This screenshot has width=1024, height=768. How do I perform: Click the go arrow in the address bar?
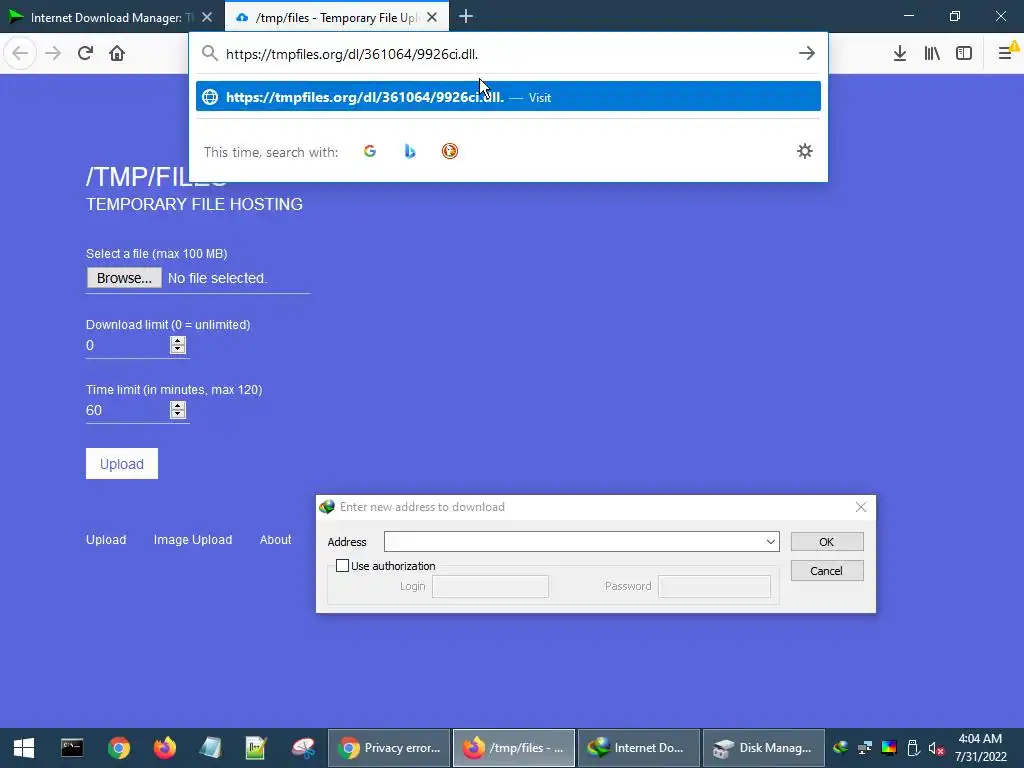(807, 53)
